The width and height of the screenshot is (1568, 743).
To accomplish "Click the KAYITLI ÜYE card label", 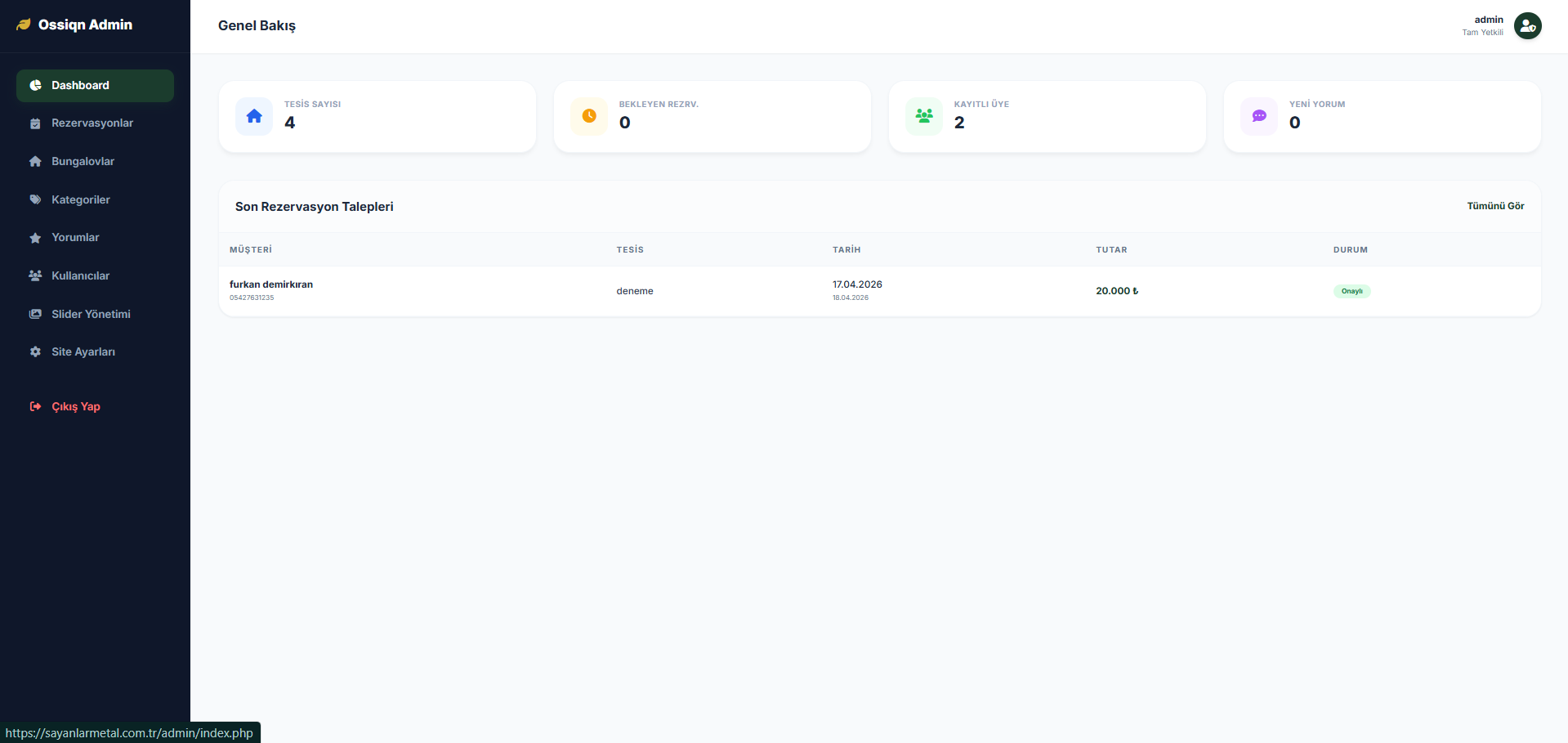I will pyautogui.click(x=981, y=105).
